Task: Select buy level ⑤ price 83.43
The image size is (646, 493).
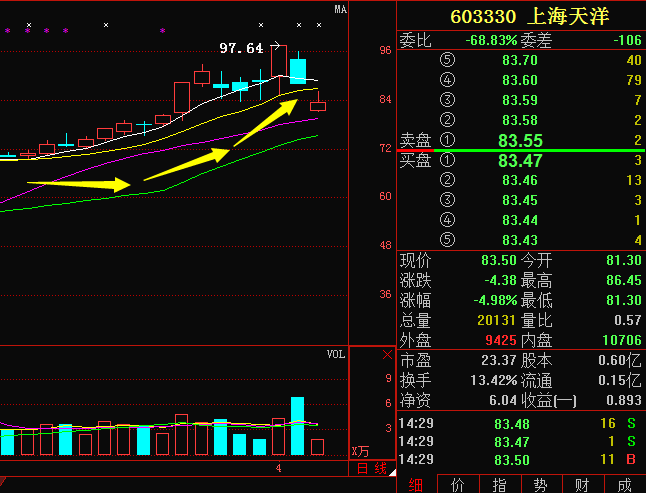Action: [x=520, y=240]
